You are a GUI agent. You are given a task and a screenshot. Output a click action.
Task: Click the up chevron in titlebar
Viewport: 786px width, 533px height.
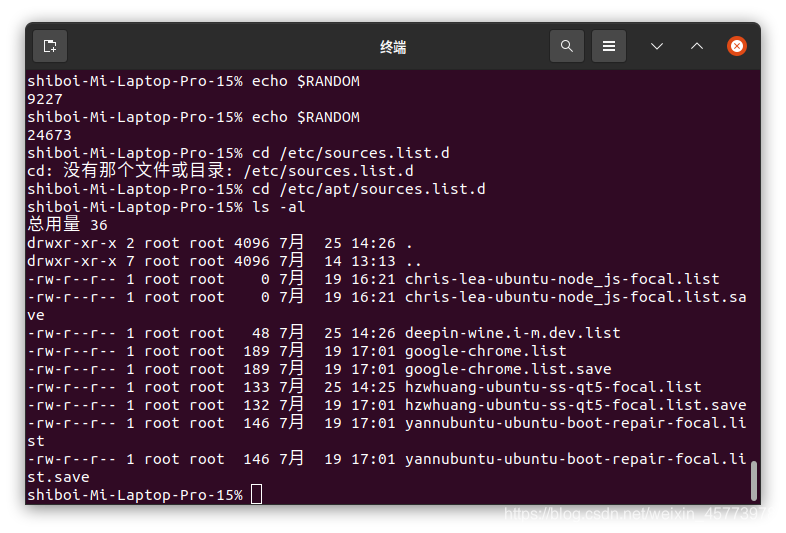697,46
